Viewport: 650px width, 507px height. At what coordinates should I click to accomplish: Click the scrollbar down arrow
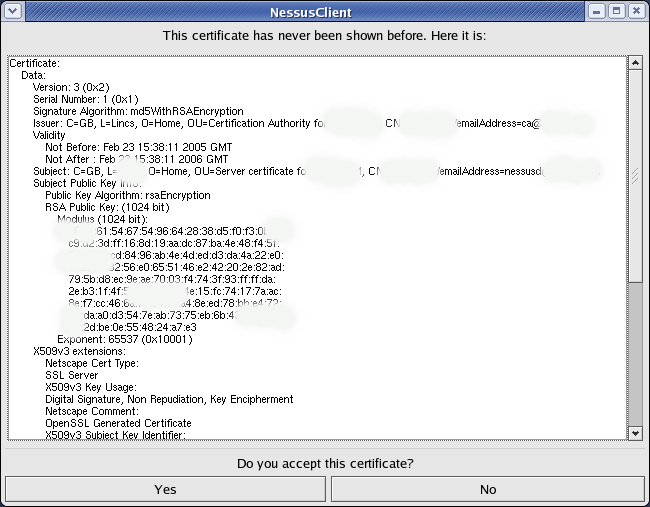click(x=635, y=433)
